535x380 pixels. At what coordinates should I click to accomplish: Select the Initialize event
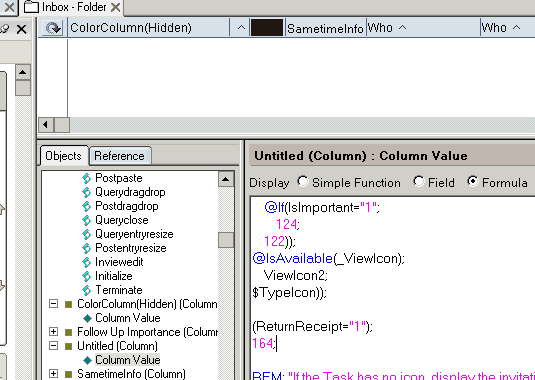coord(114,276)
